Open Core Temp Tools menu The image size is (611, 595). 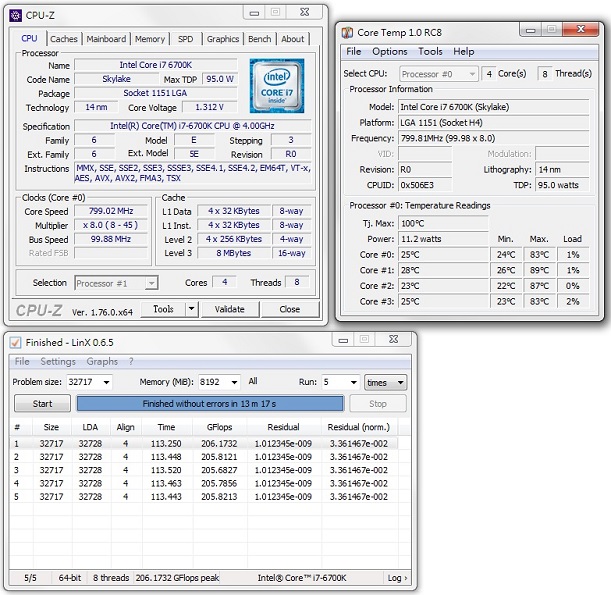[430, 52]
